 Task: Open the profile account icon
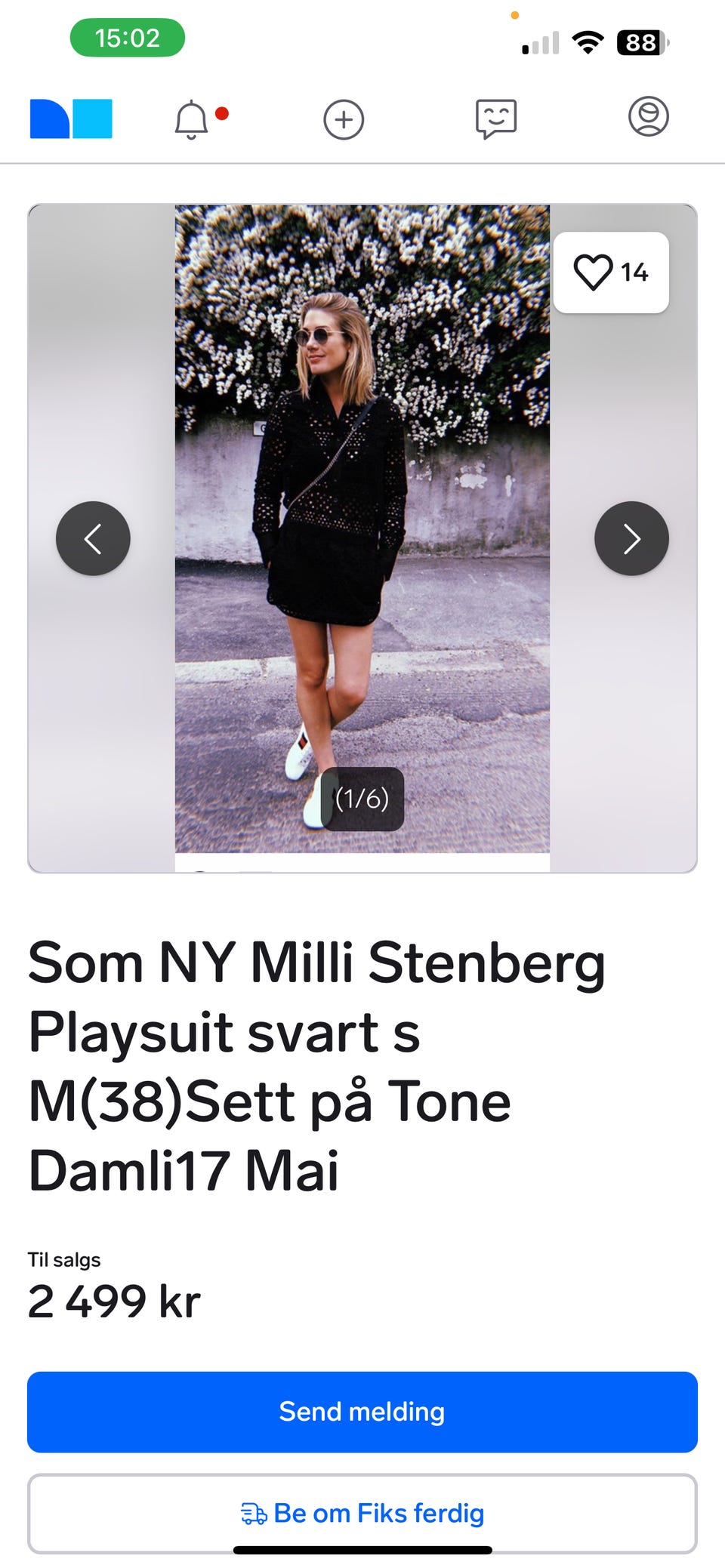[x=649, y=117]
